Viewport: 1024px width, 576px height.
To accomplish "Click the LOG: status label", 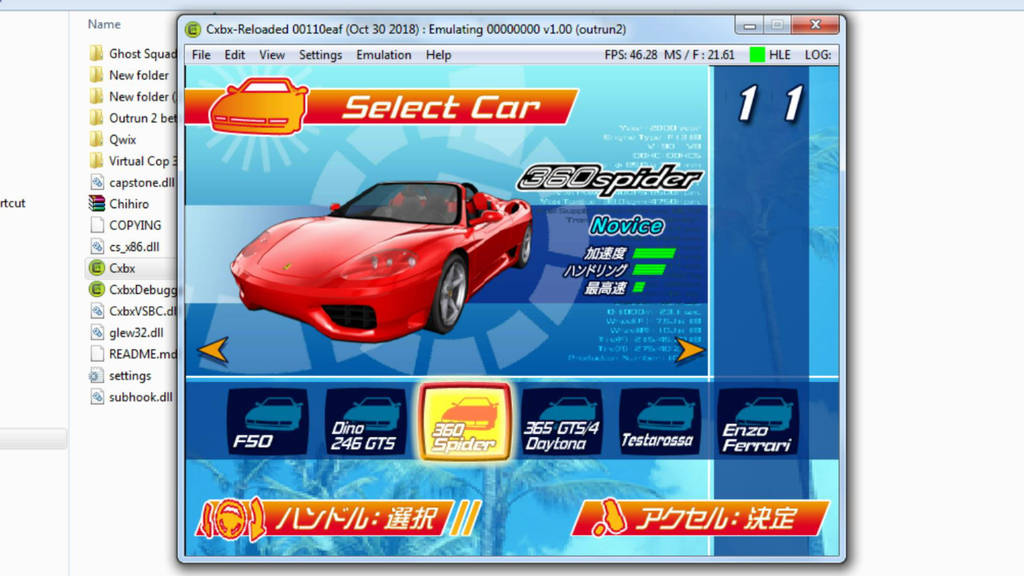I will click(x=818, y=55).
